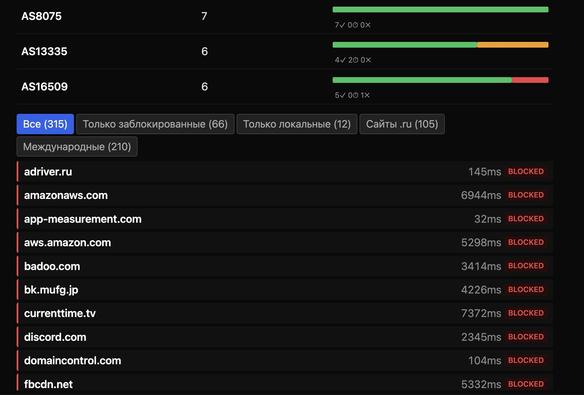Select the domaincontrol.com entry
This screenshot has width=584, height=395.
[x=285, y=360]
